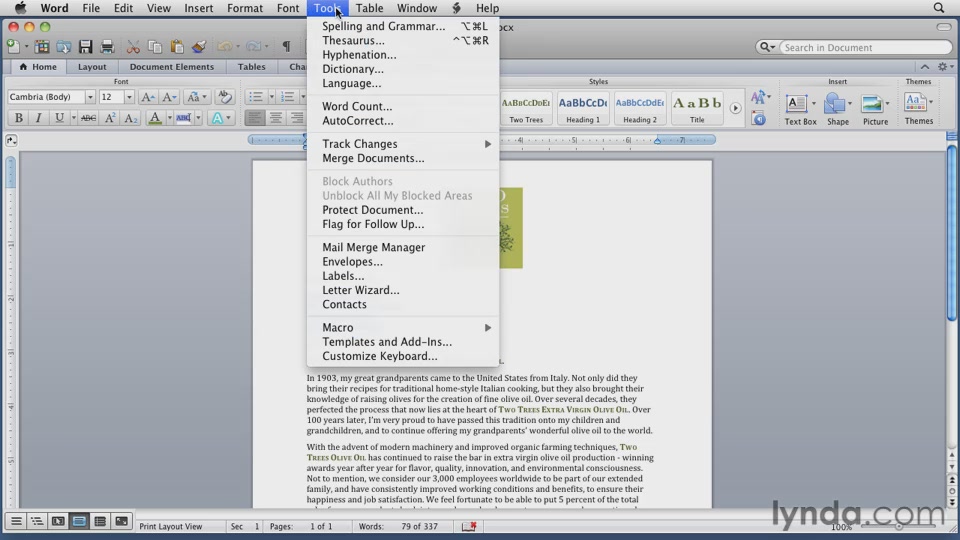Select AutoCorrect from Tools menu

[x=403, y=121]
